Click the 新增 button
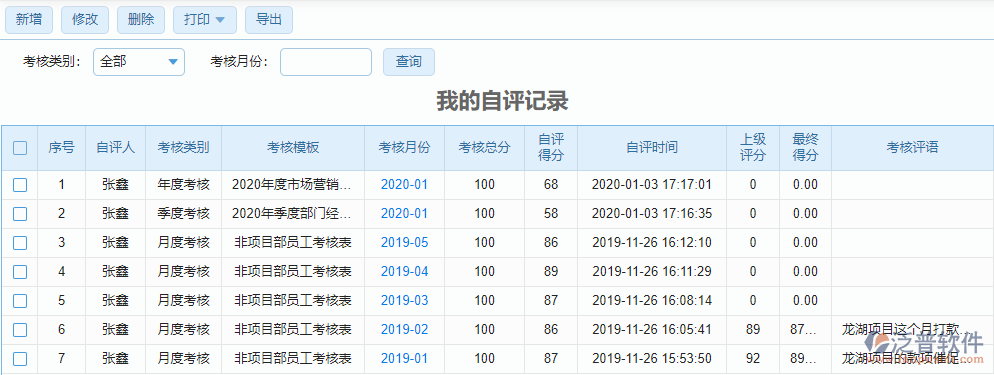994x375 pixels. pyautogui.click(x=29, y=20)
